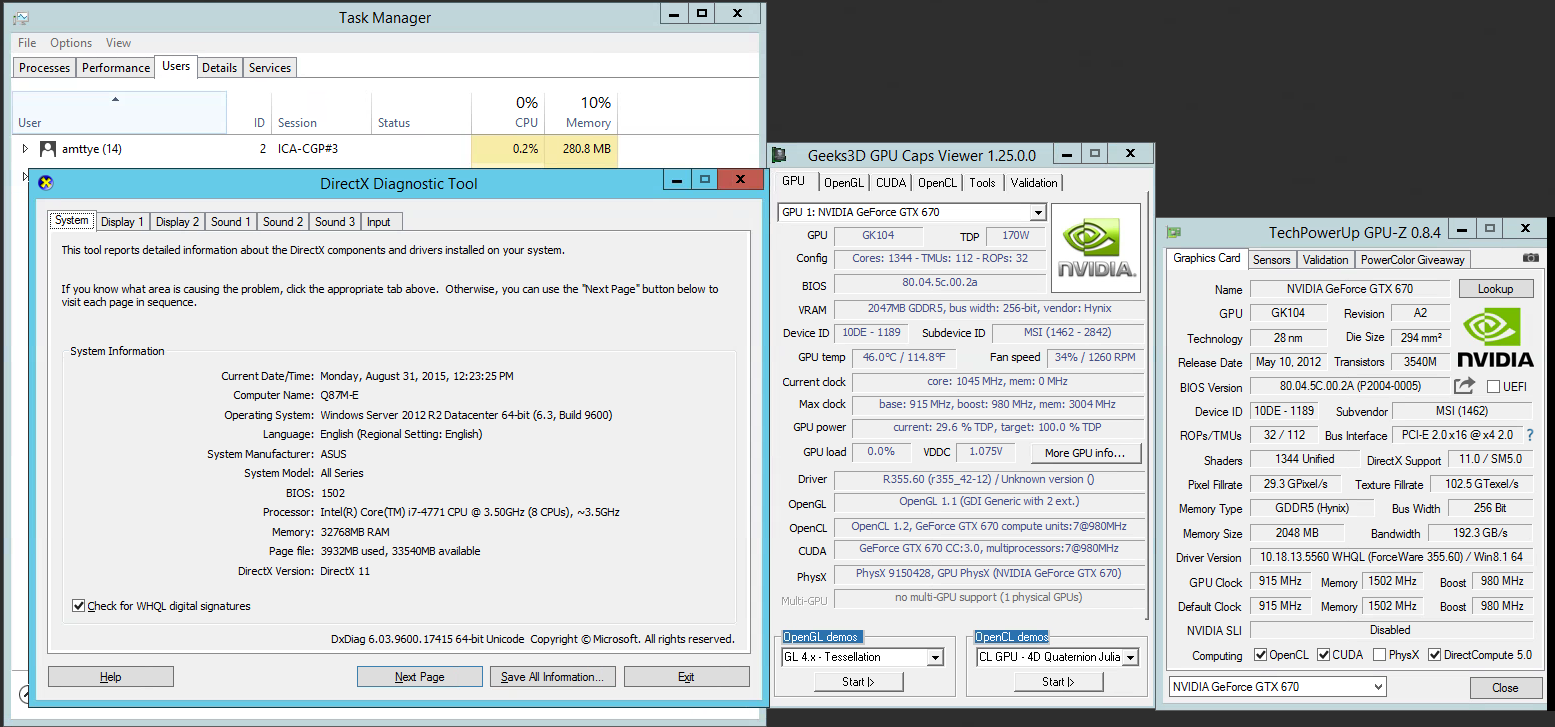This screenshot has width=1555, height=727.
Task: Open the File menu in Task Manager
Action: 27,43
